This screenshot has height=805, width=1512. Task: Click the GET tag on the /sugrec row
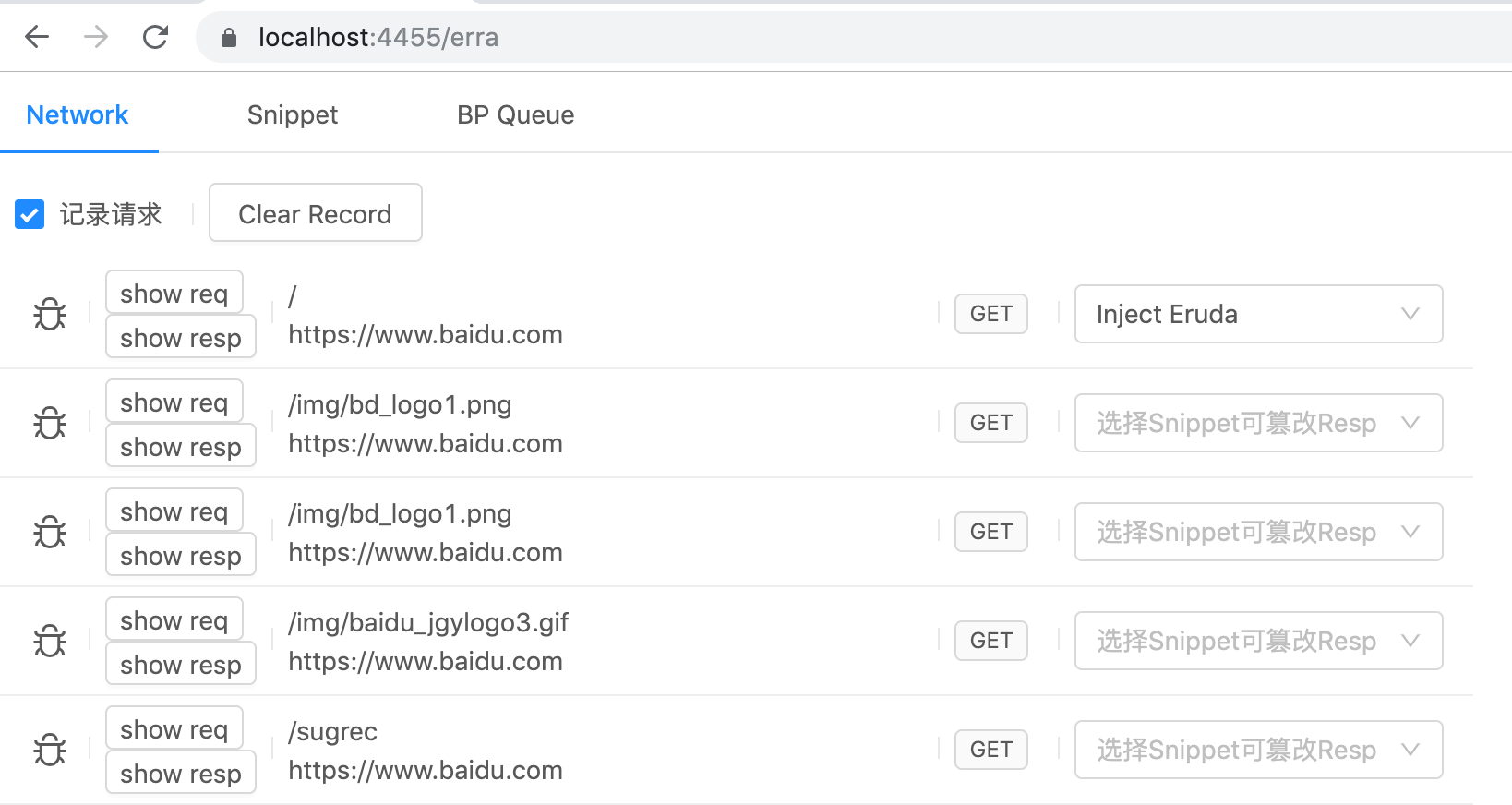990,750
